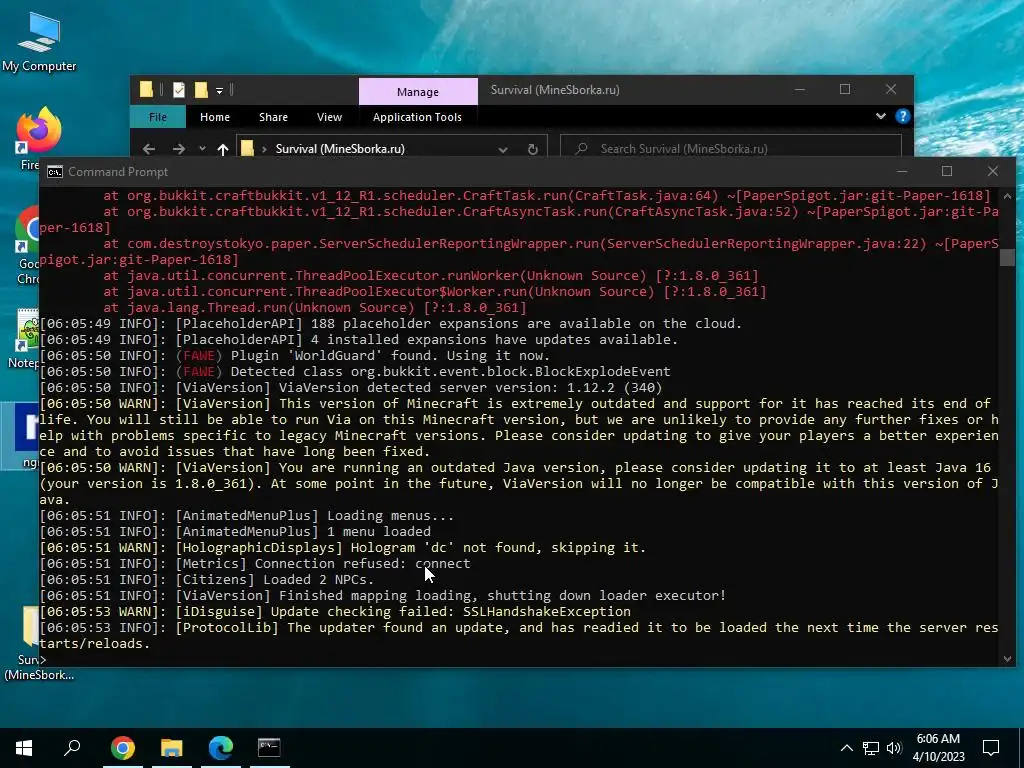
Task: Switch to Chrome on the taskbar
Action: 123,748
